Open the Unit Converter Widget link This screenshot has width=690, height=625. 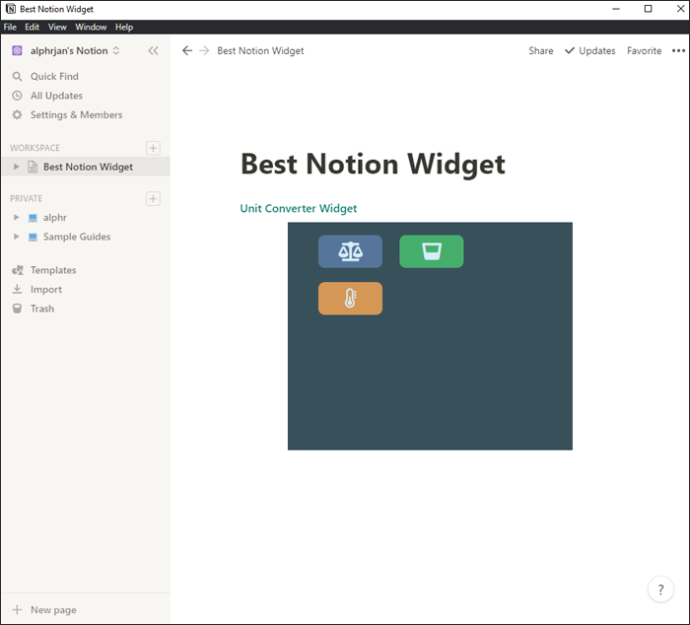(298, 208)
